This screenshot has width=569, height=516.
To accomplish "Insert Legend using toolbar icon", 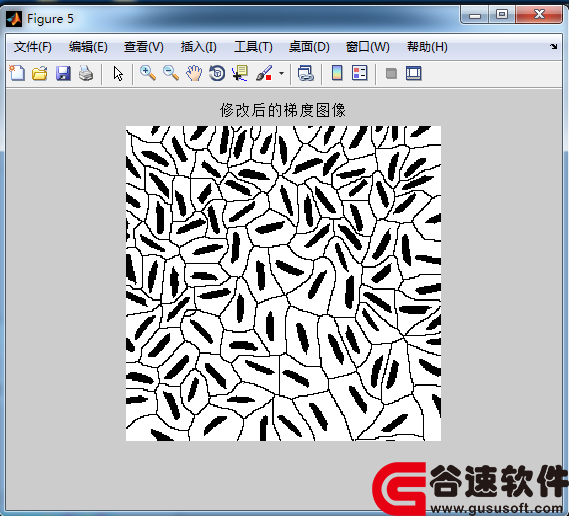I will pyautogui.click(x=360, y=73).
